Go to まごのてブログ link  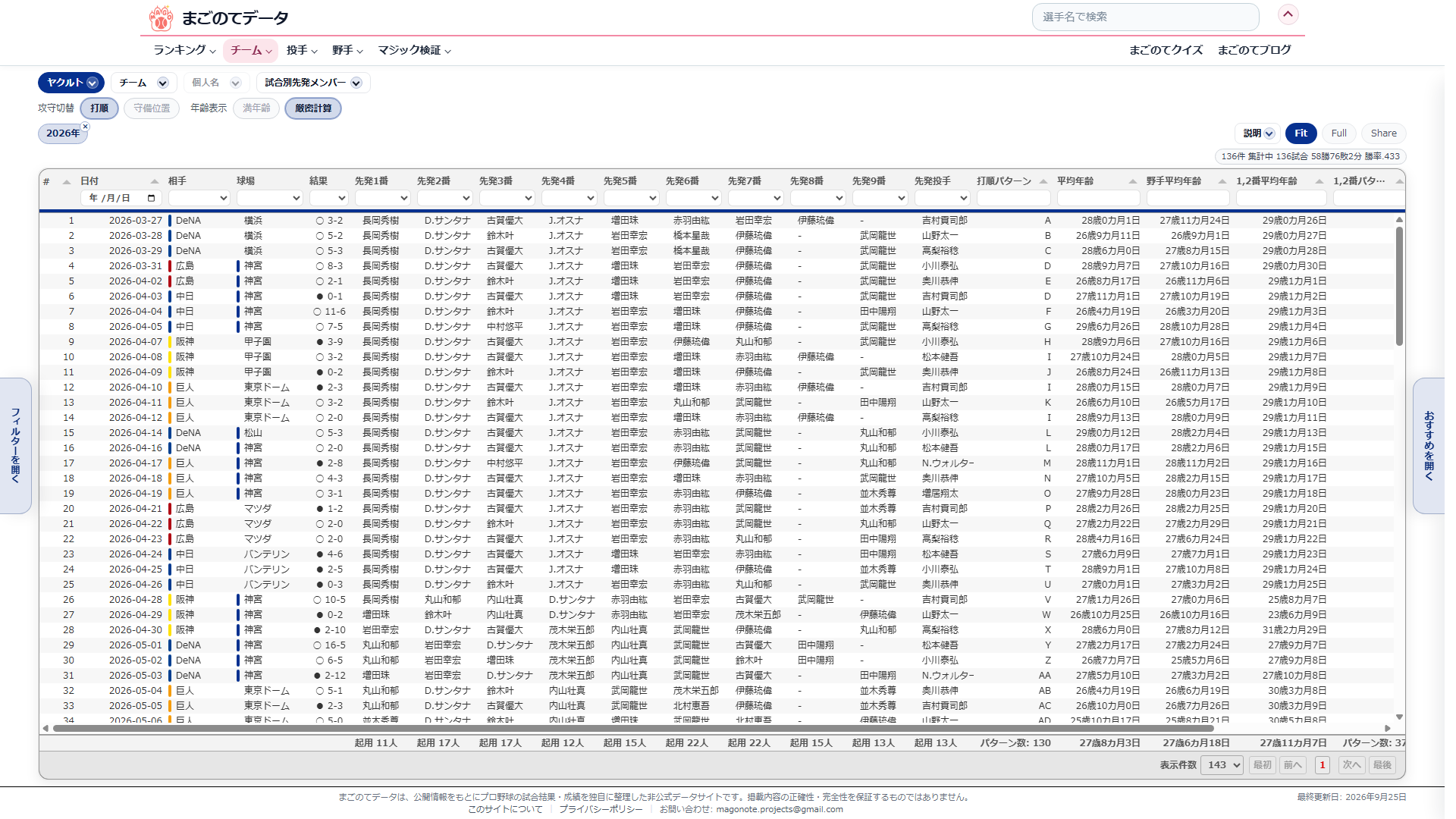click(x=1254, y=50)
